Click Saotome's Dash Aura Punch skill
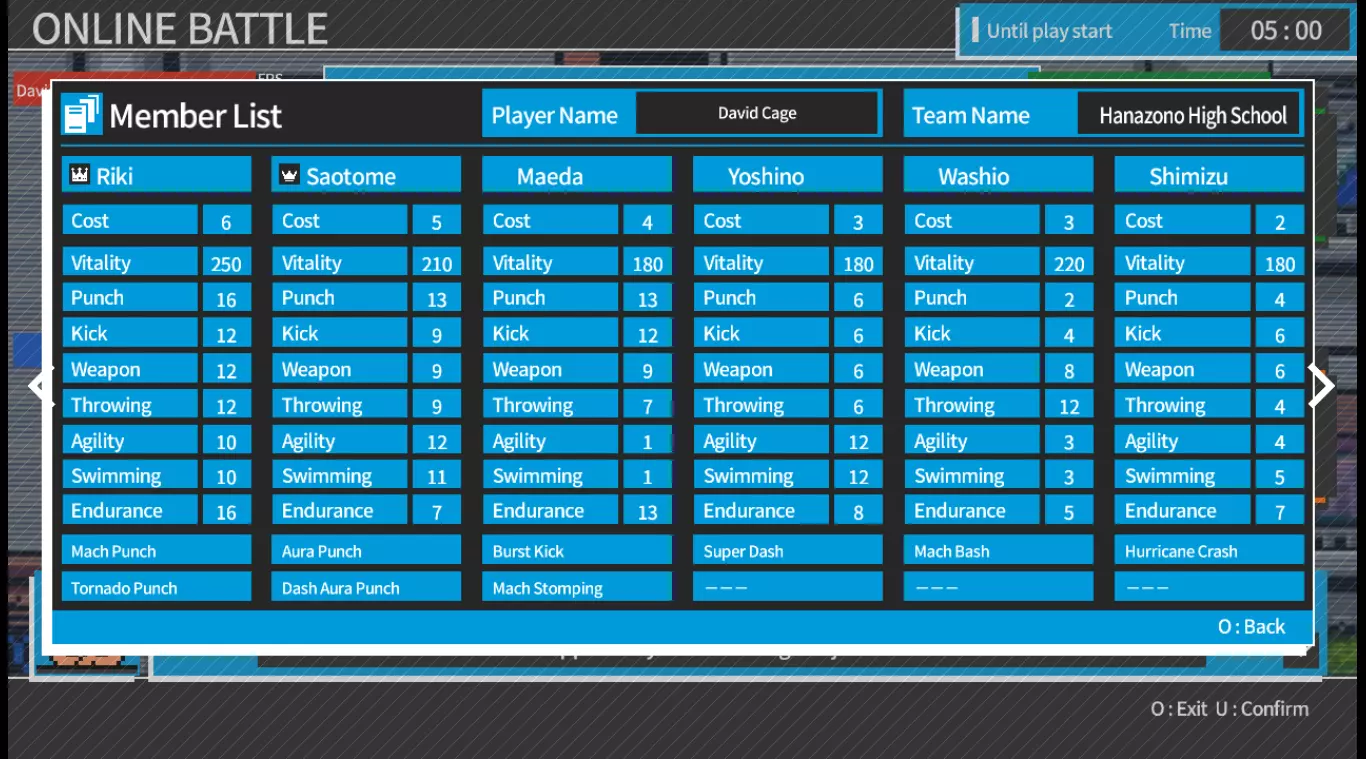Image resolution: width=1366 pixels, height=759 pixels. point(366,587)
